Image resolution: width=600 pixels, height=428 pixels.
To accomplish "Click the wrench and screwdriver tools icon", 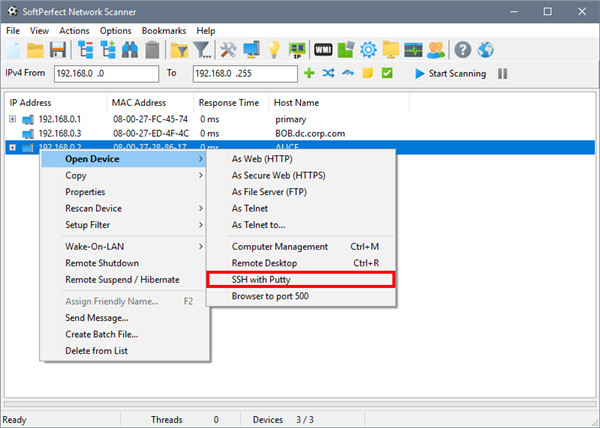I will 226,50.
